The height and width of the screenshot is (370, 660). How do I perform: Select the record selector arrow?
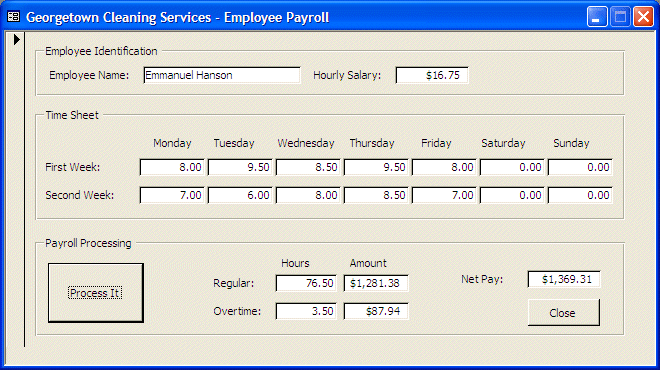tap(16, 39)
